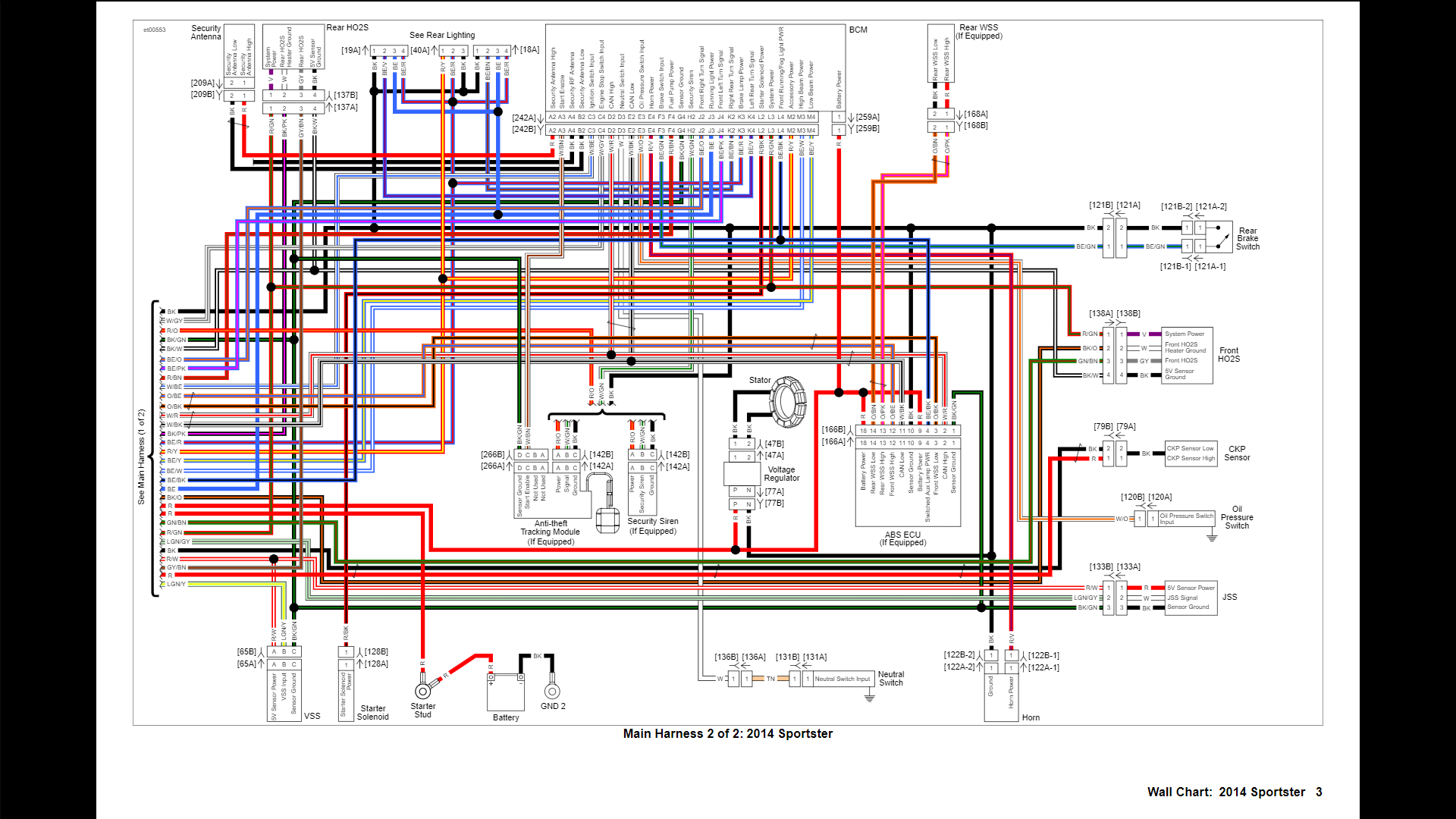1456x819 pixels.
Task: Click the See Main Harness (1 of 2) note
Action: click(x=141, y=457)
